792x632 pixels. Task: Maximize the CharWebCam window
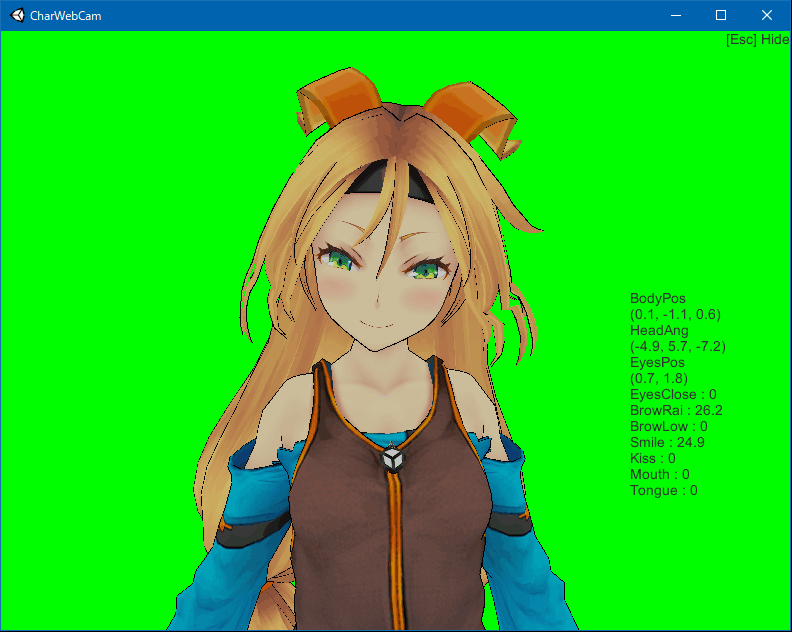[x=721, y=16]
